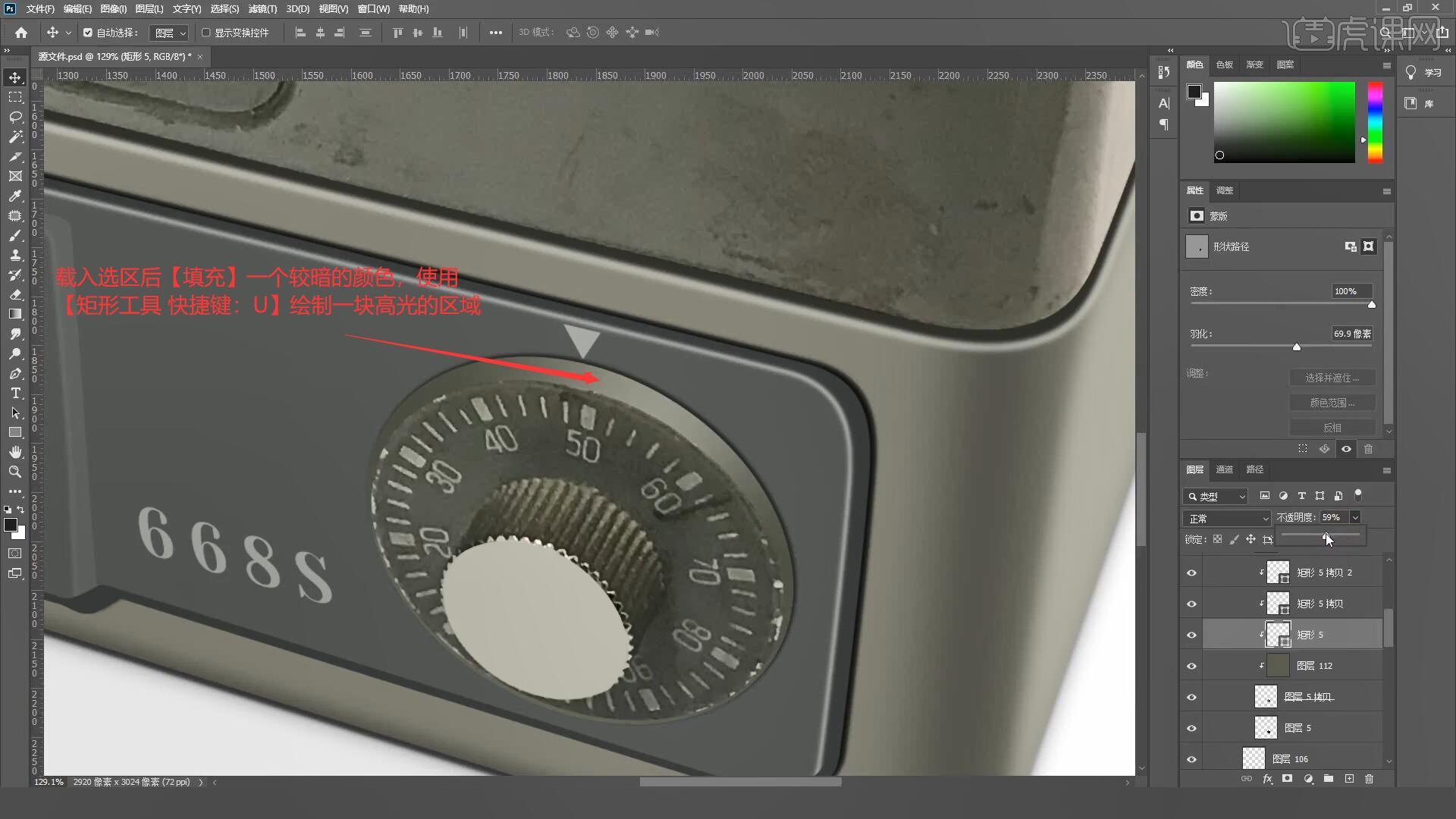The image size is (1456, 819).
Task: Click the 颜色范围 button
Action: [x=1332, y=403]
